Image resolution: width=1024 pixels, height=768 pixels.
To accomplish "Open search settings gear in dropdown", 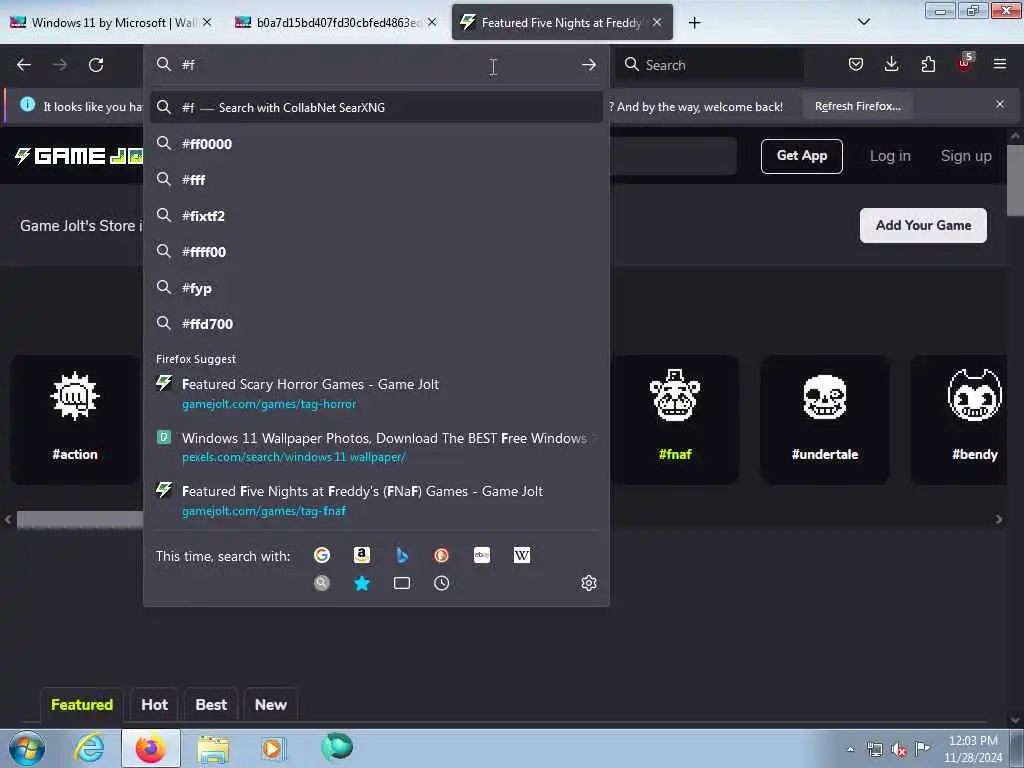I will pyautogui.click(x=588, y=583).
